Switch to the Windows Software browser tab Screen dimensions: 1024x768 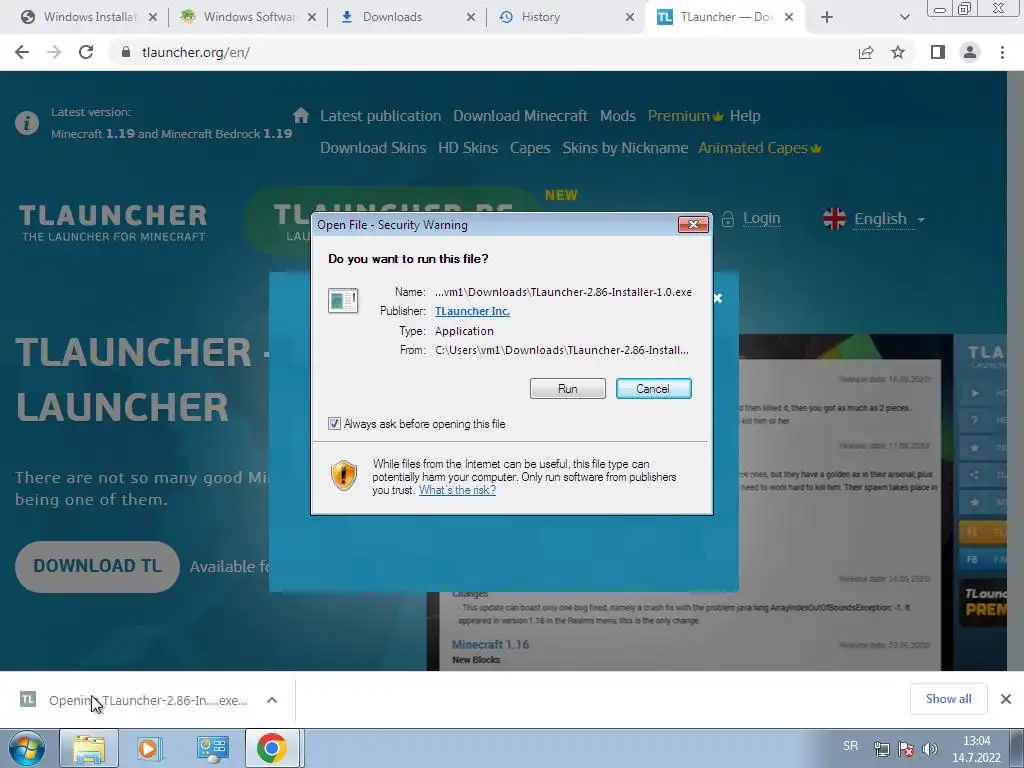pyautogui.click(x=249, y=17)
